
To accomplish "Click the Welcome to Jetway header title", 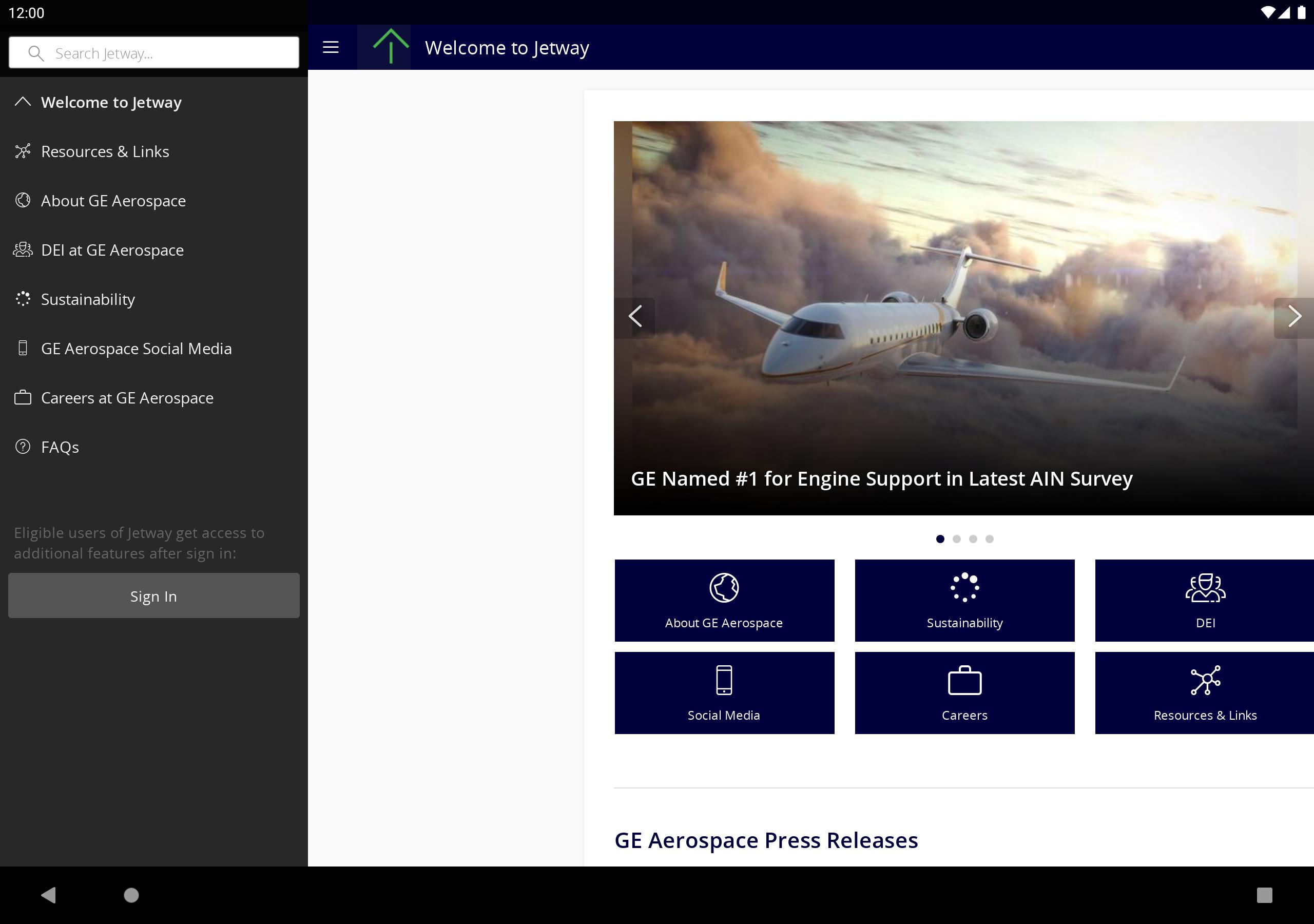I will (x=507, y=48).
